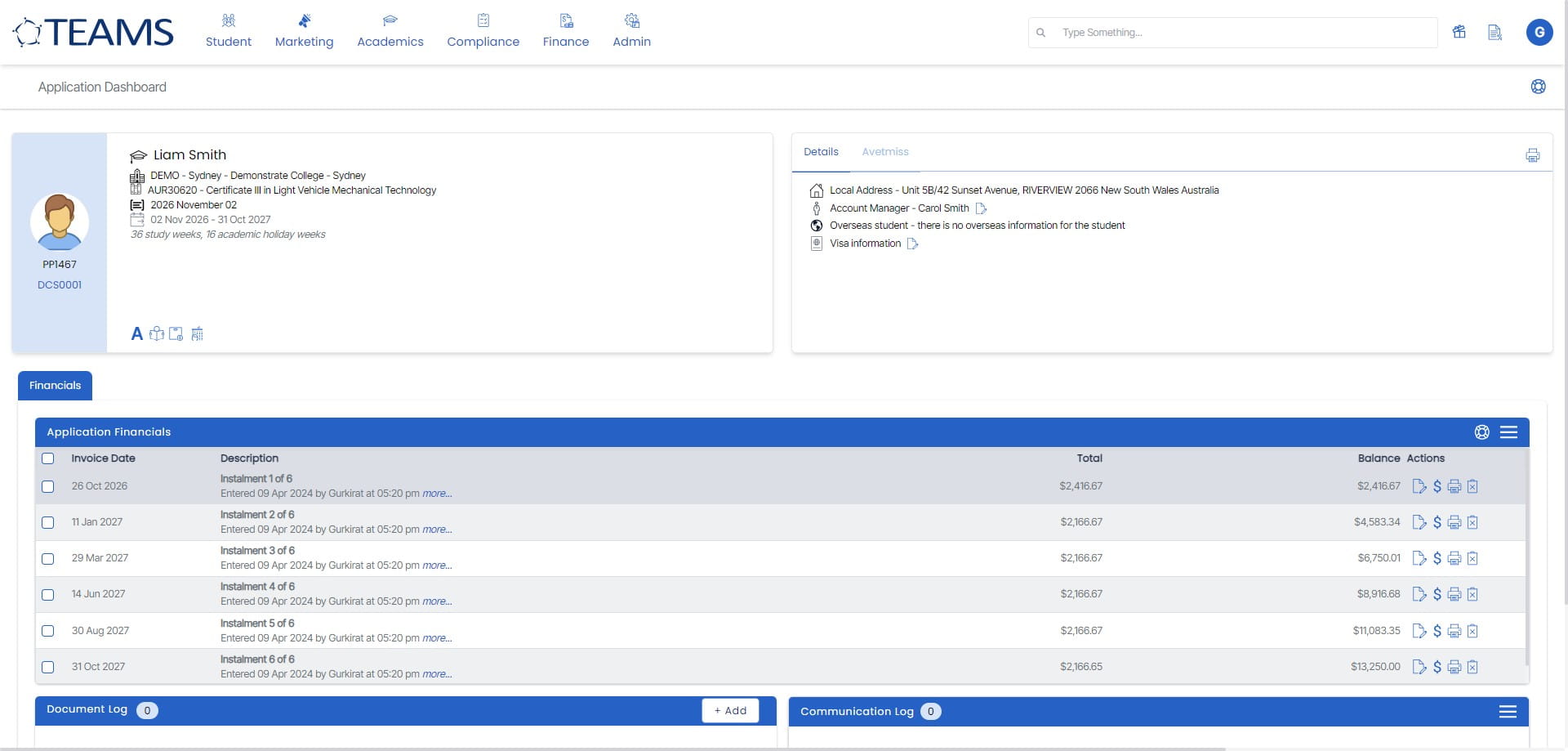
Task: Tick checkbox for 11 Jan 2027 invoice
Action: coord(48,522)
